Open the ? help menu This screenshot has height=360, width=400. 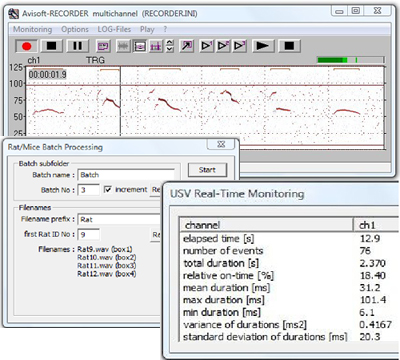pyautogui.click(x=165, y=29)
